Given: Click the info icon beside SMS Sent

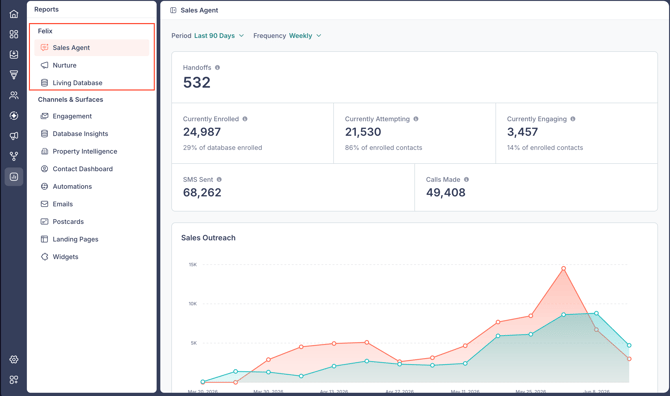Looking at the screenshot, I should [219, 179].
